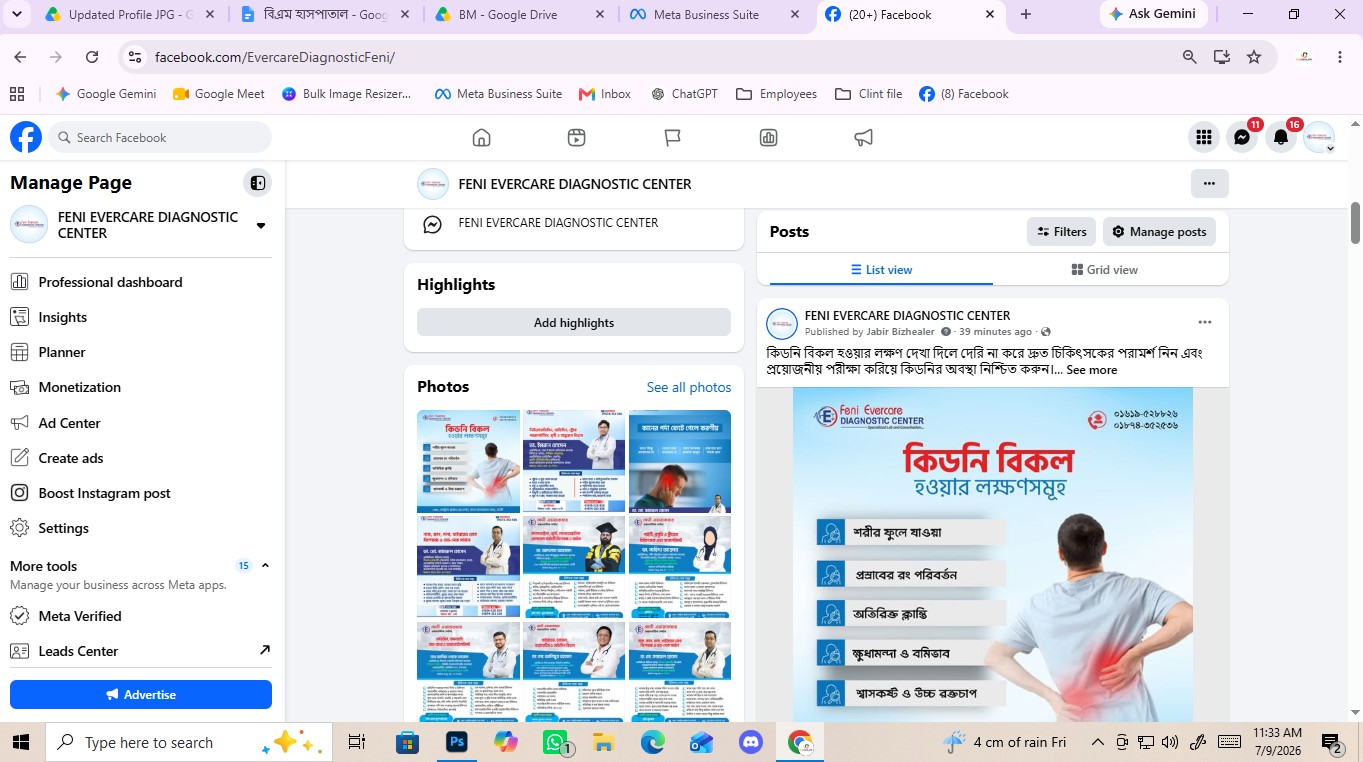Click the Advertise button
This screenshot has height=762, width=1363.
141,694
